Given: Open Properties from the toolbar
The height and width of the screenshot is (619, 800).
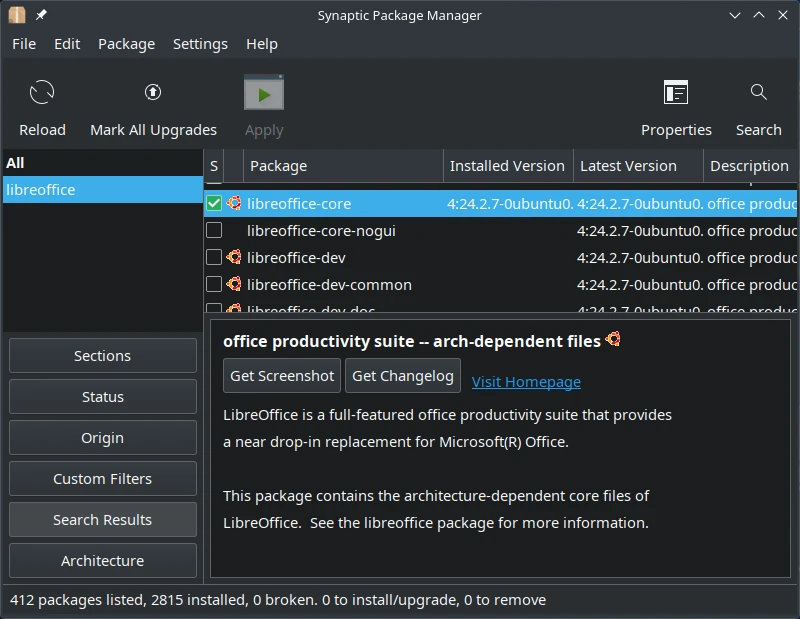Looking at the screenshot, I should coord(676,94).
